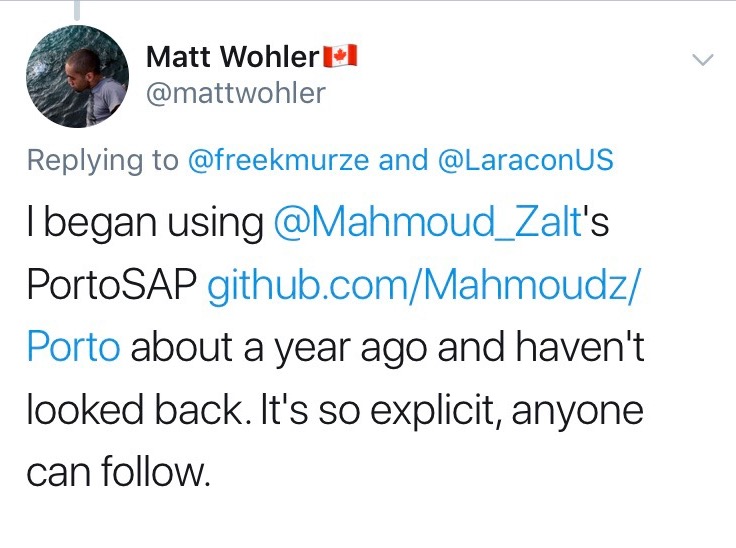Open the Matt Wohler display name

tap(232, 59)
